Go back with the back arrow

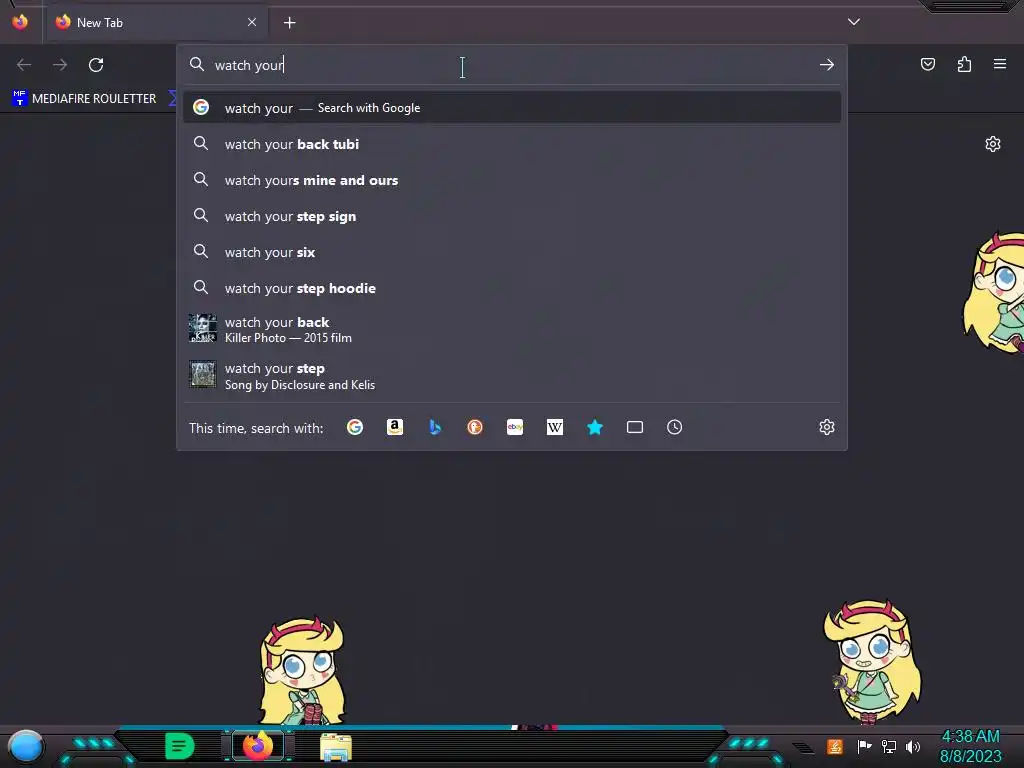point(24,65)
